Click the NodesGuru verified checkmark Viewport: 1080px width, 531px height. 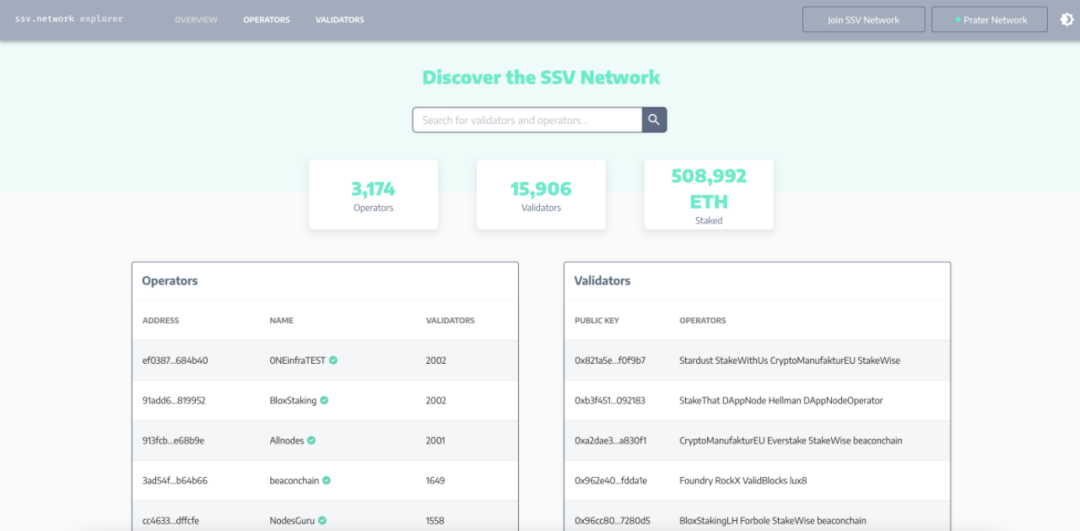[x=322, y=520]
